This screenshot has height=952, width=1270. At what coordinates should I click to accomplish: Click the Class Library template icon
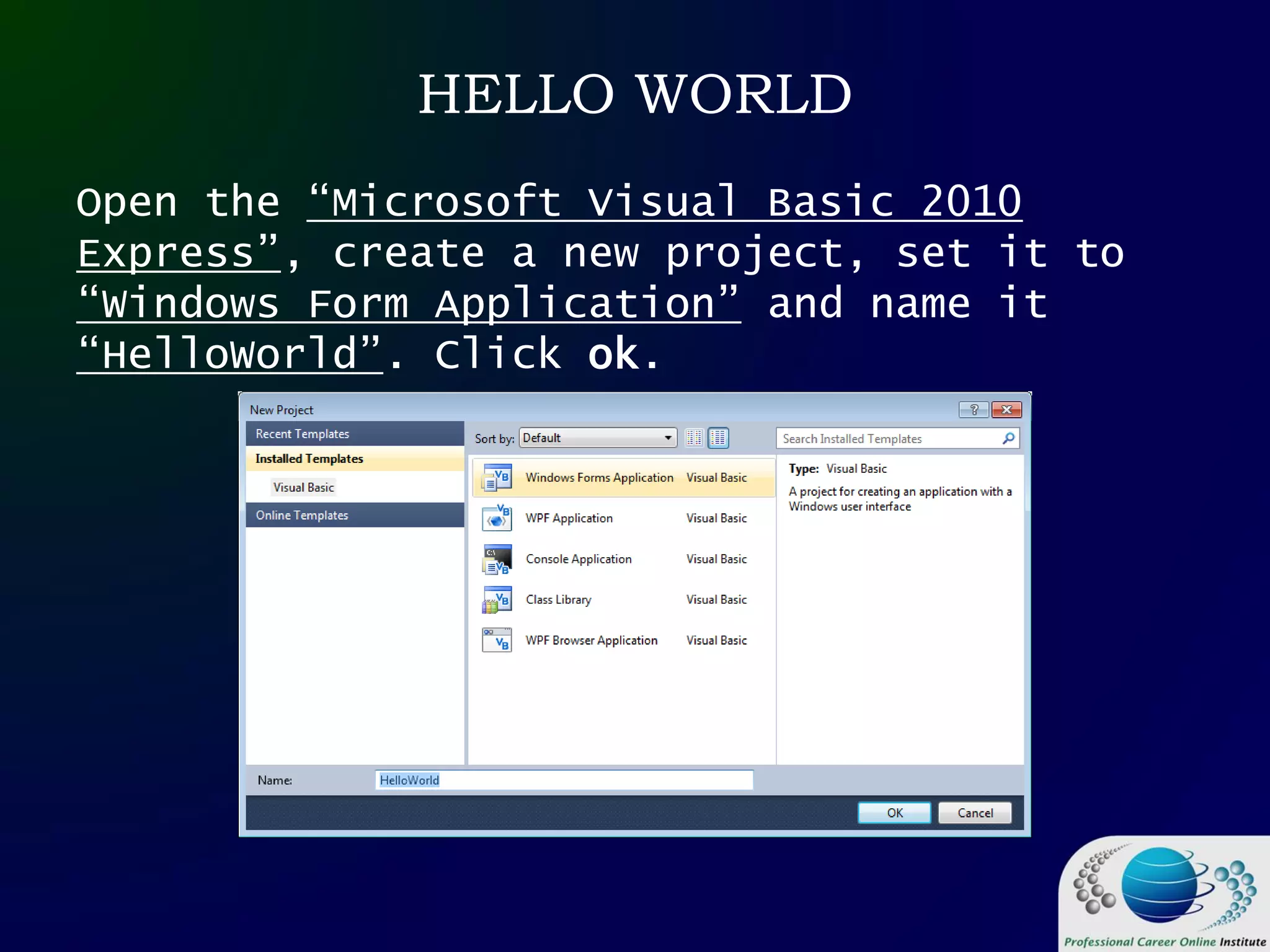coord(497,599)
